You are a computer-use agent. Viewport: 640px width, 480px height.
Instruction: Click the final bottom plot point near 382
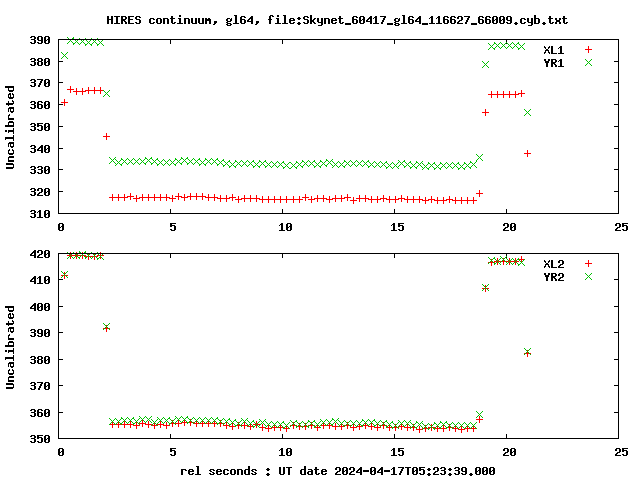click(x=527, y=352)
